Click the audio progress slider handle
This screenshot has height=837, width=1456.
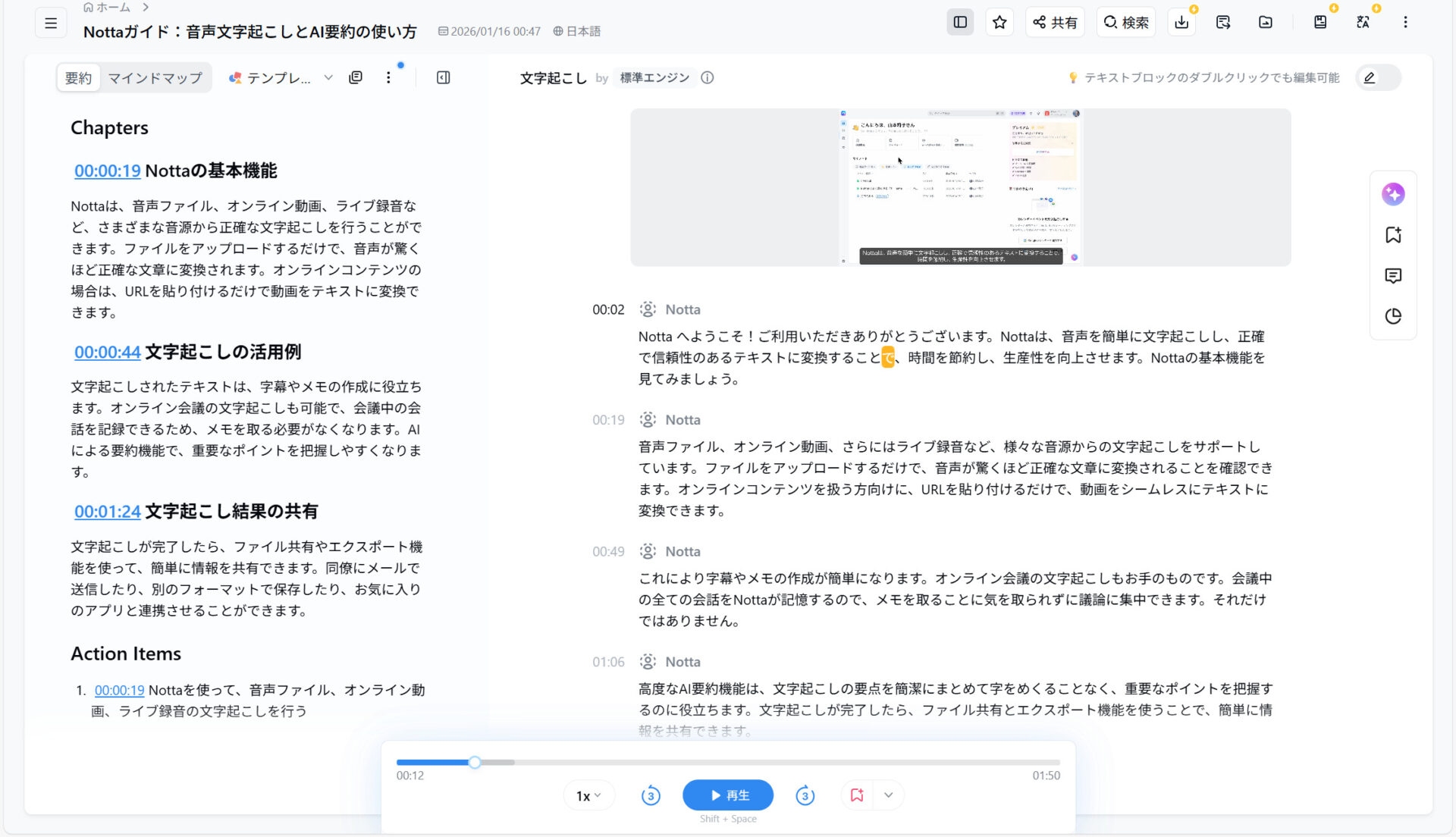475,762
